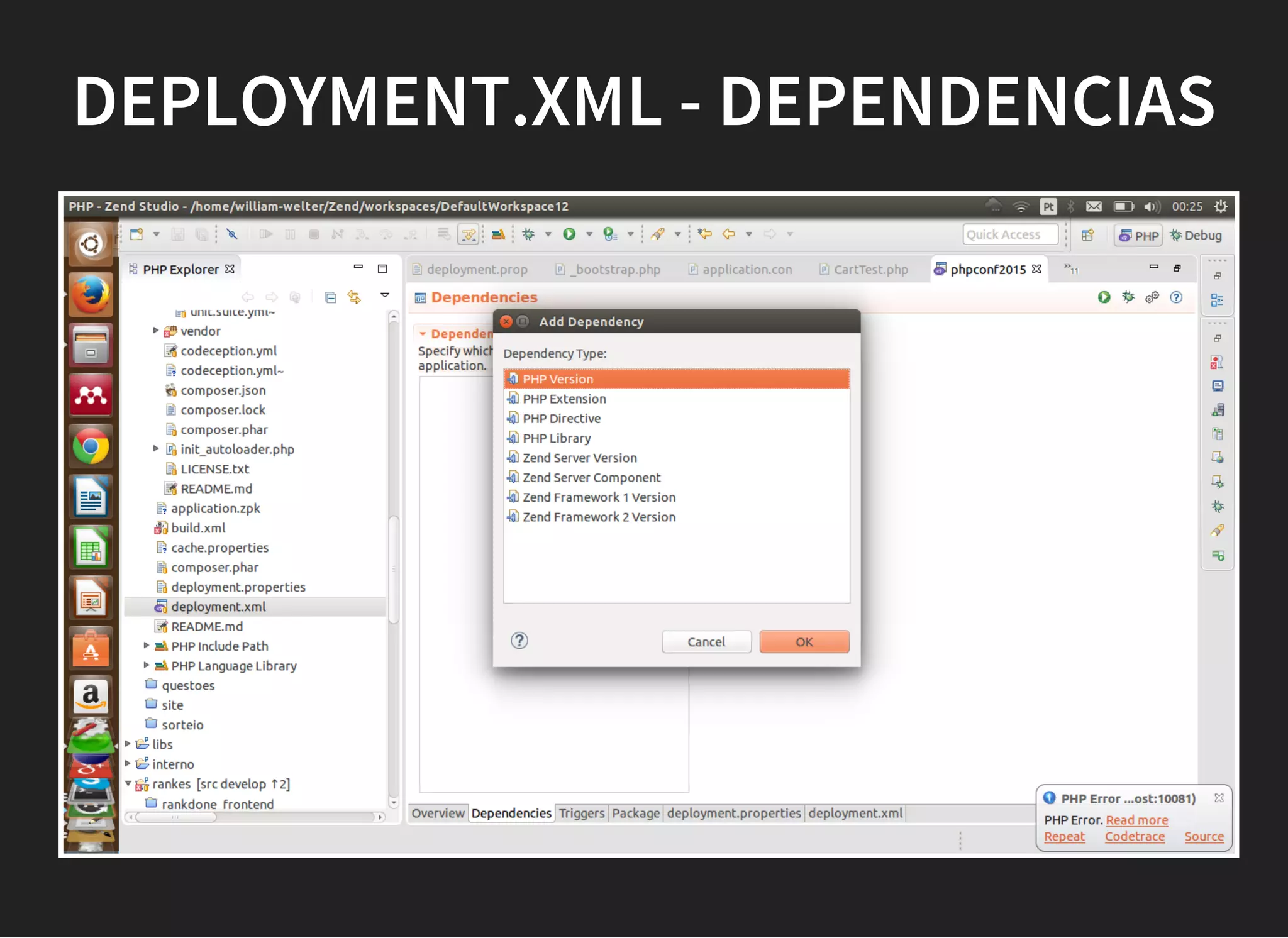Pick Zend Framework 2 Version
This screenshot has height=938, width=1288.
677,517
